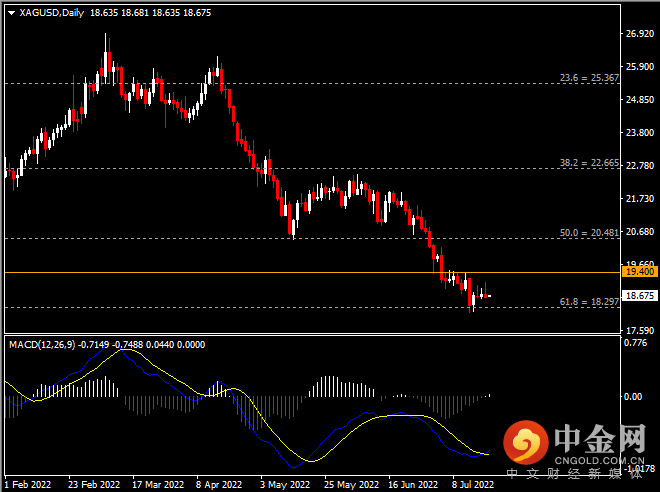Click the 25 May 2022 date label

coord(351,485)
